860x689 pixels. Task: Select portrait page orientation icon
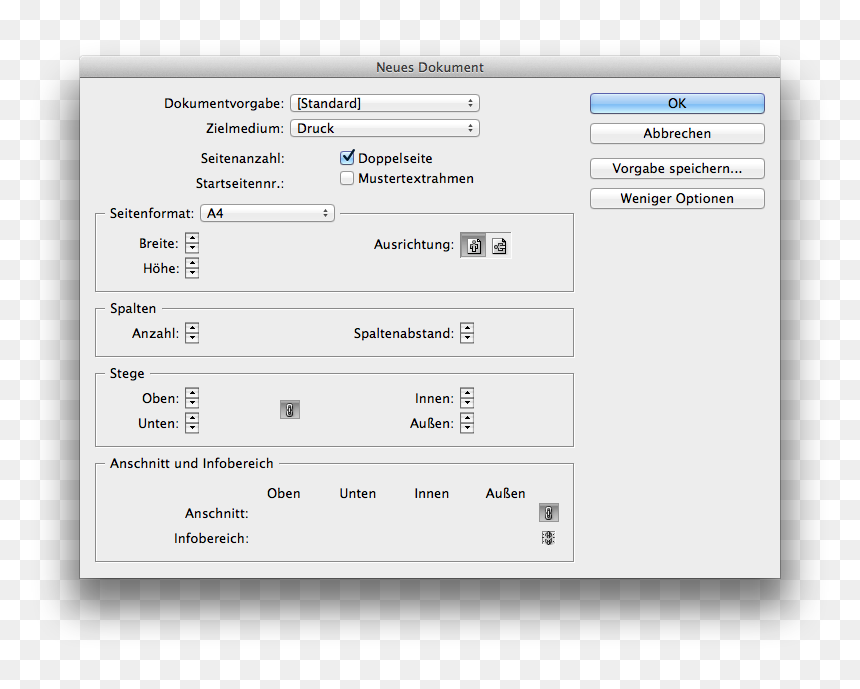tap(474, 246)
